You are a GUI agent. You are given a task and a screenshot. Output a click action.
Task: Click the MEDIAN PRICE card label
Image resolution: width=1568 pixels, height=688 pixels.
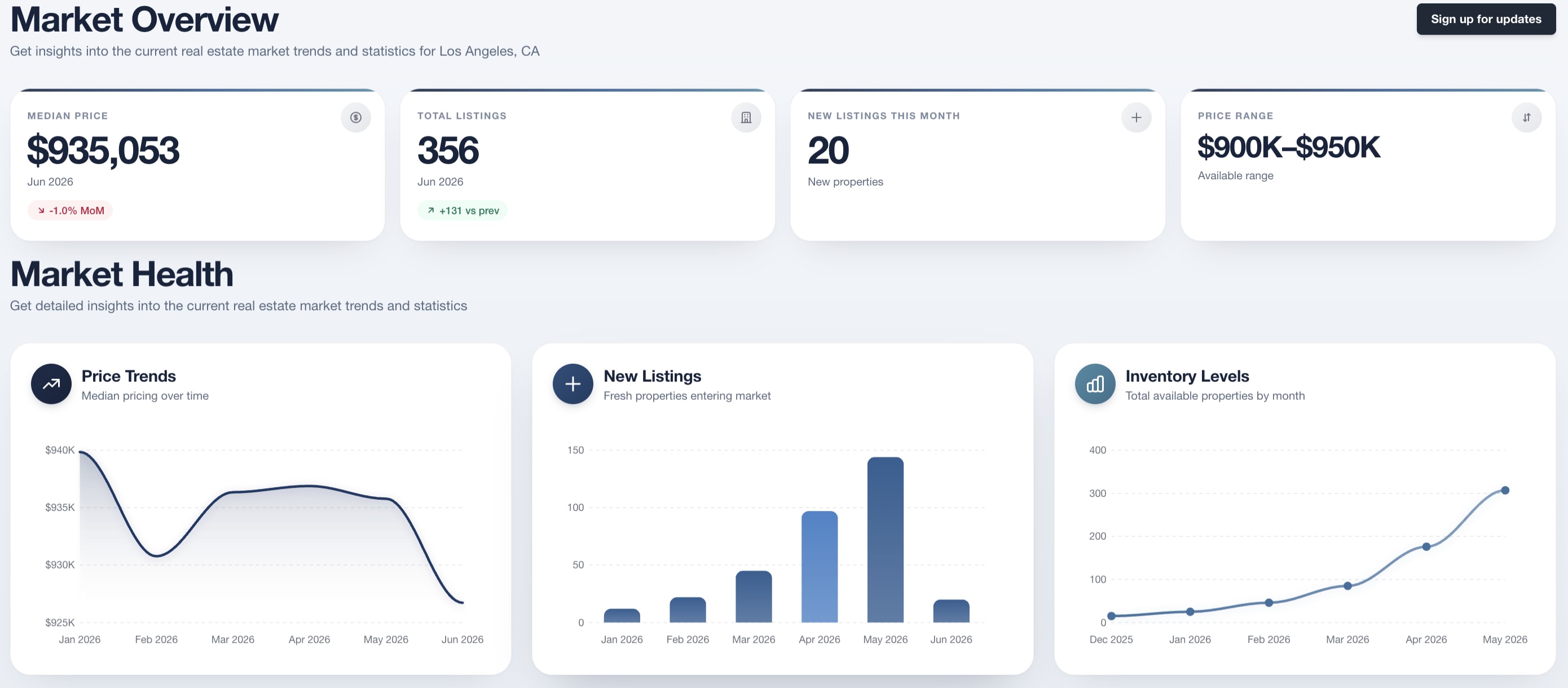pos(68,116)
